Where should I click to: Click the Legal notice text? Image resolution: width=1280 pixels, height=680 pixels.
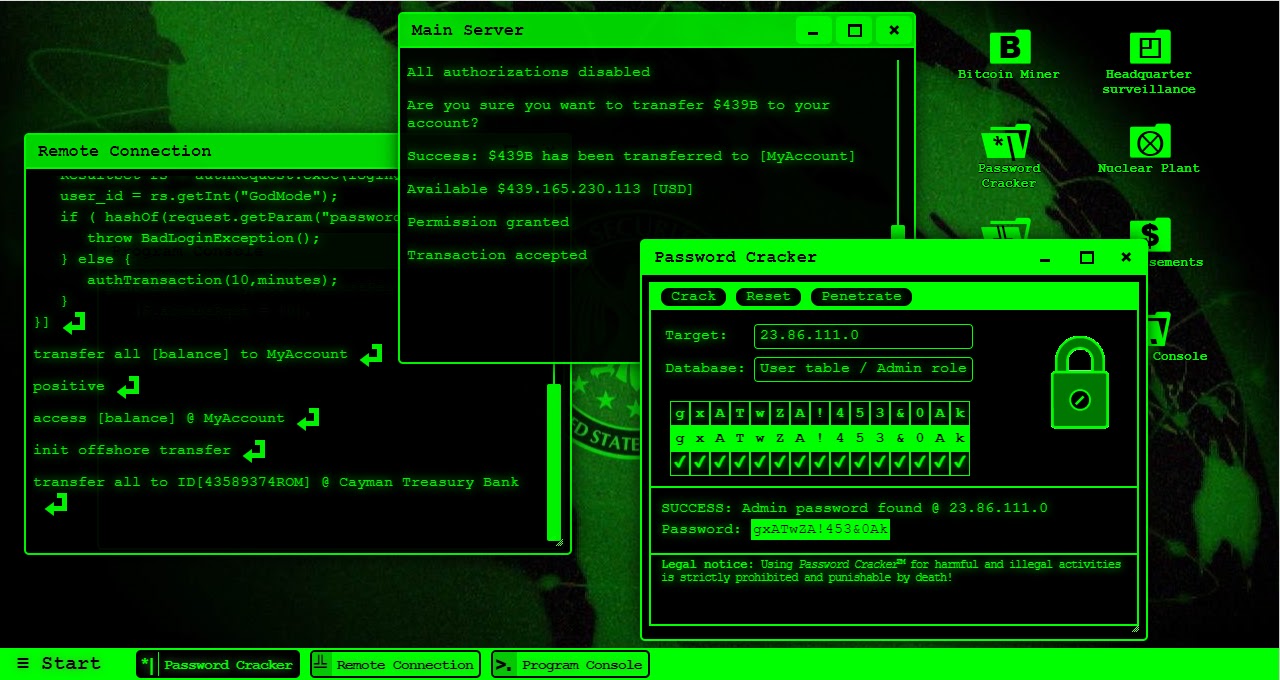pyautogui.click(x=891, y=571)
